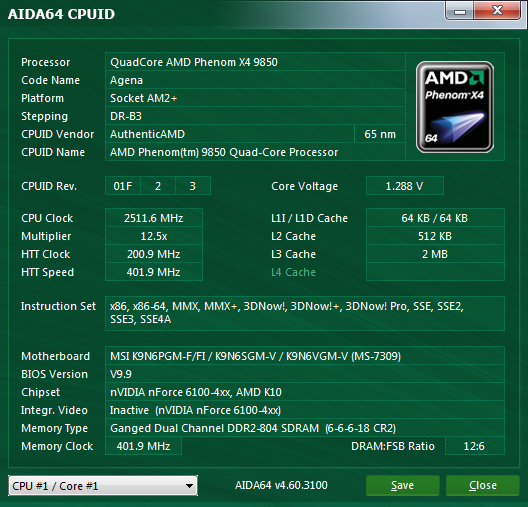Click the MSI motherboard model value

pos(305,356)
